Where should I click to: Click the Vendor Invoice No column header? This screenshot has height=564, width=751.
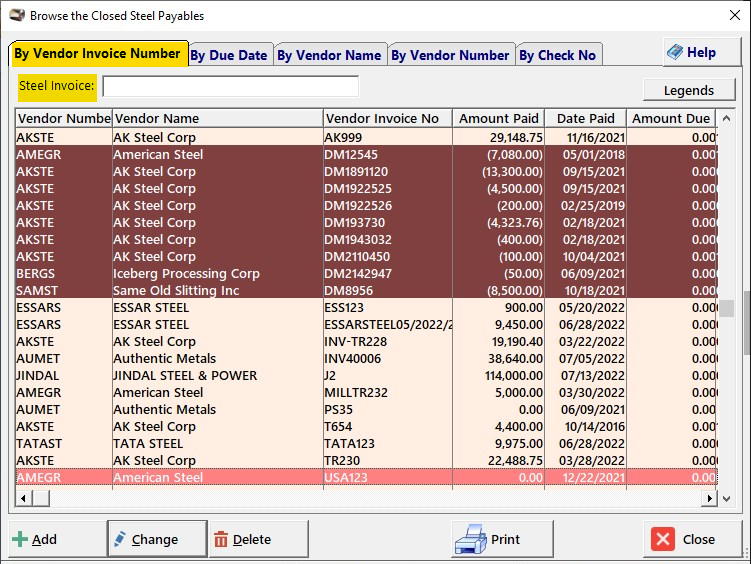point(387,118)
